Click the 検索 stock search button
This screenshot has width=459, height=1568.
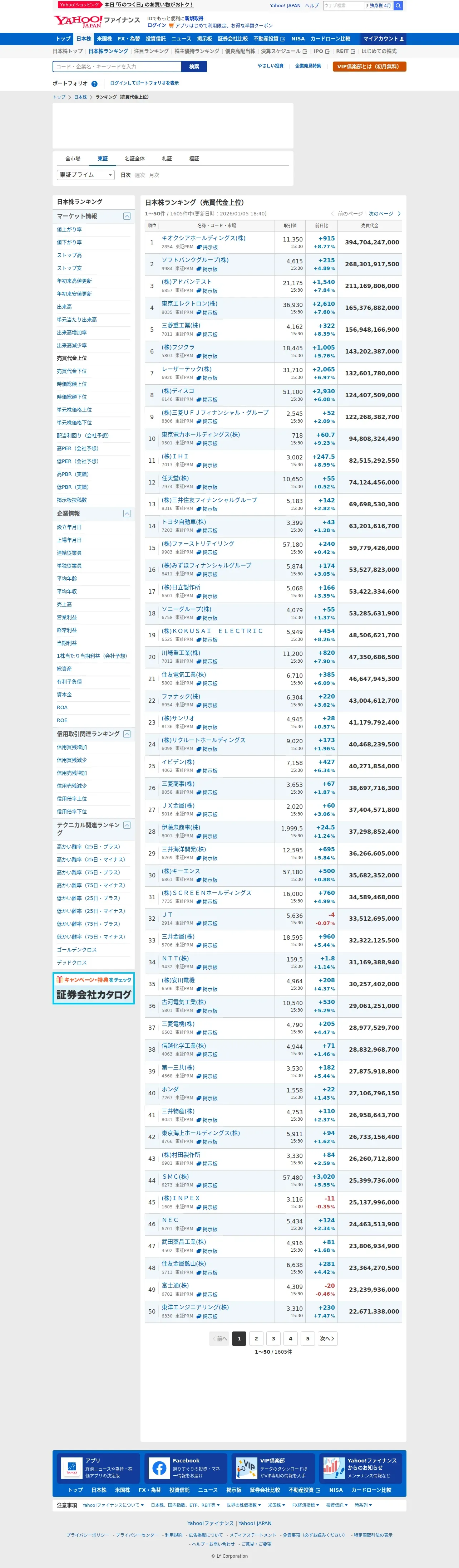click(x=194, y=66)
